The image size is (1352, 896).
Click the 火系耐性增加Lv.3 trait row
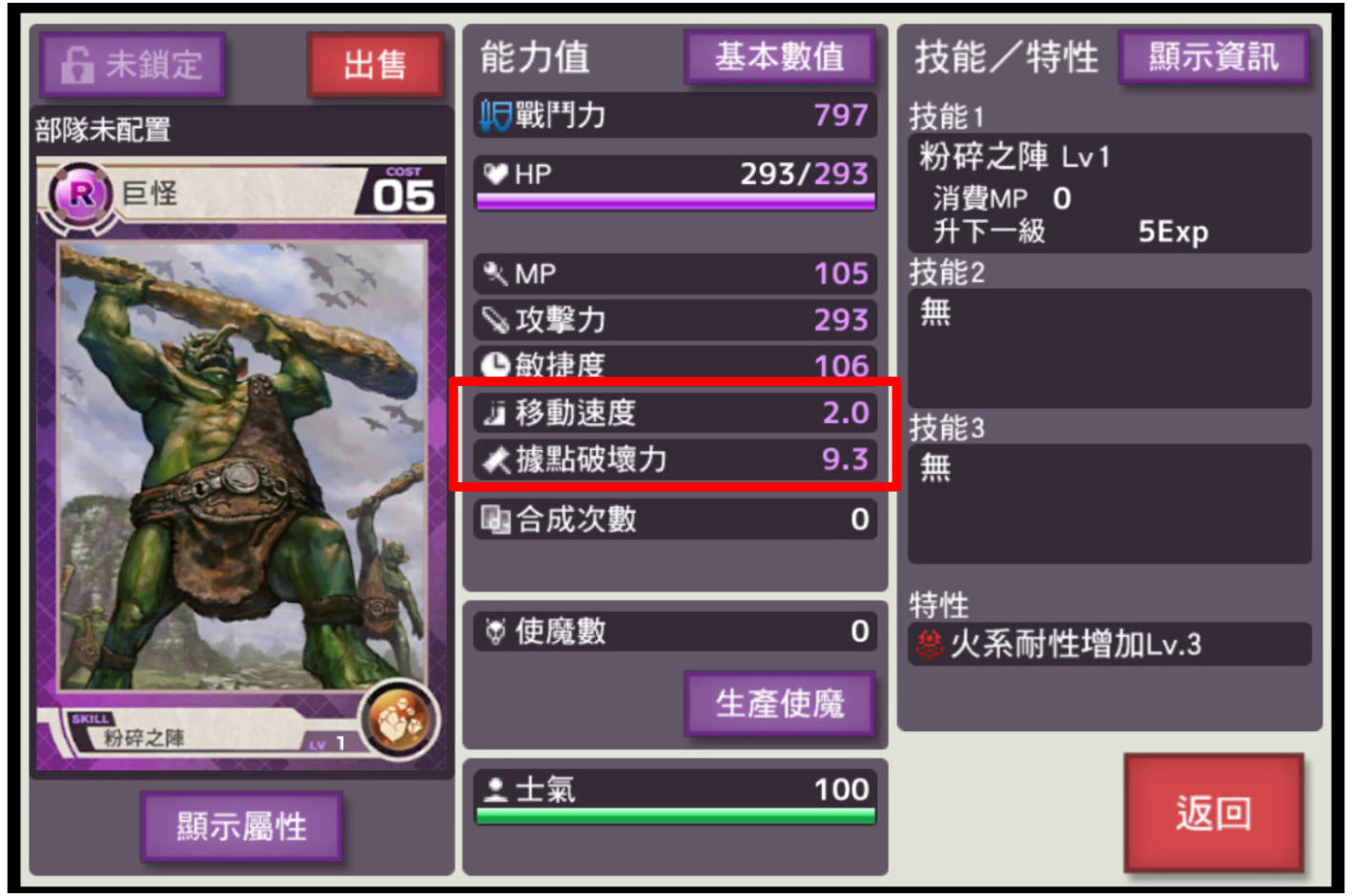click(x=1109, y=644)
